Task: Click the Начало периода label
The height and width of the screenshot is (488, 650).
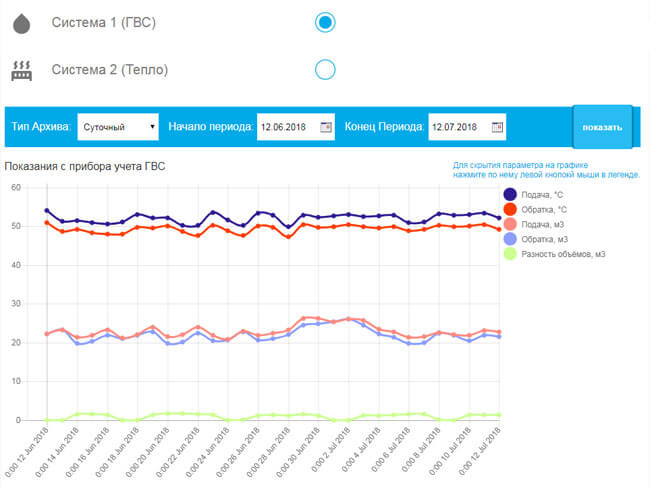Action: coord(211,126)
